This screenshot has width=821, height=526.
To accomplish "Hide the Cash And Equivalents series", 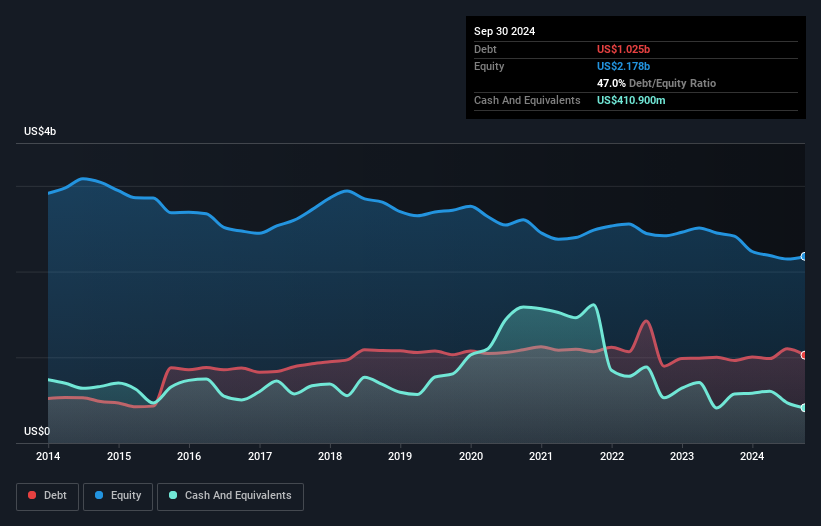I will click(x=230, y=496).
